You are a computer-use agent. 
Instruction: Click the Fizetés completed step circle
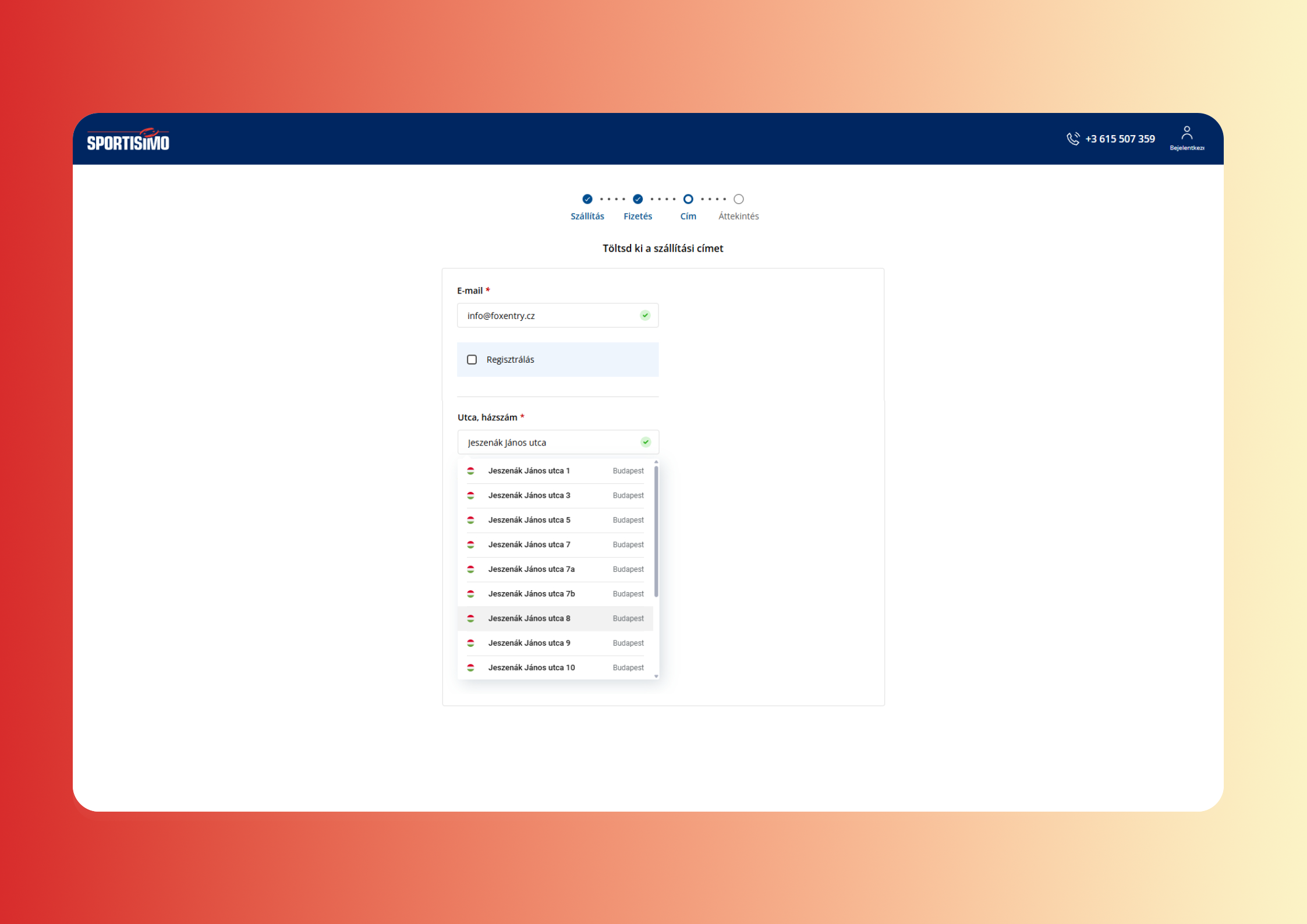coord(638,199)
